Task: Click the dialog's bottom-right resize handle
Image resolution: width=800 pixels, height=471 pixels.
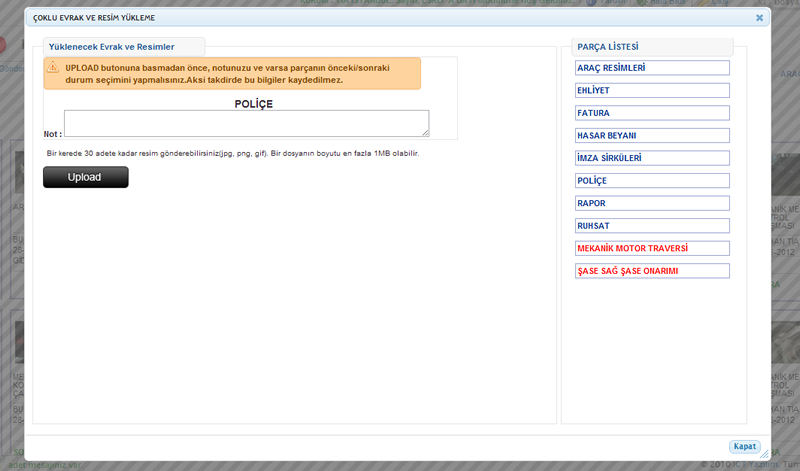Action: 765,454
